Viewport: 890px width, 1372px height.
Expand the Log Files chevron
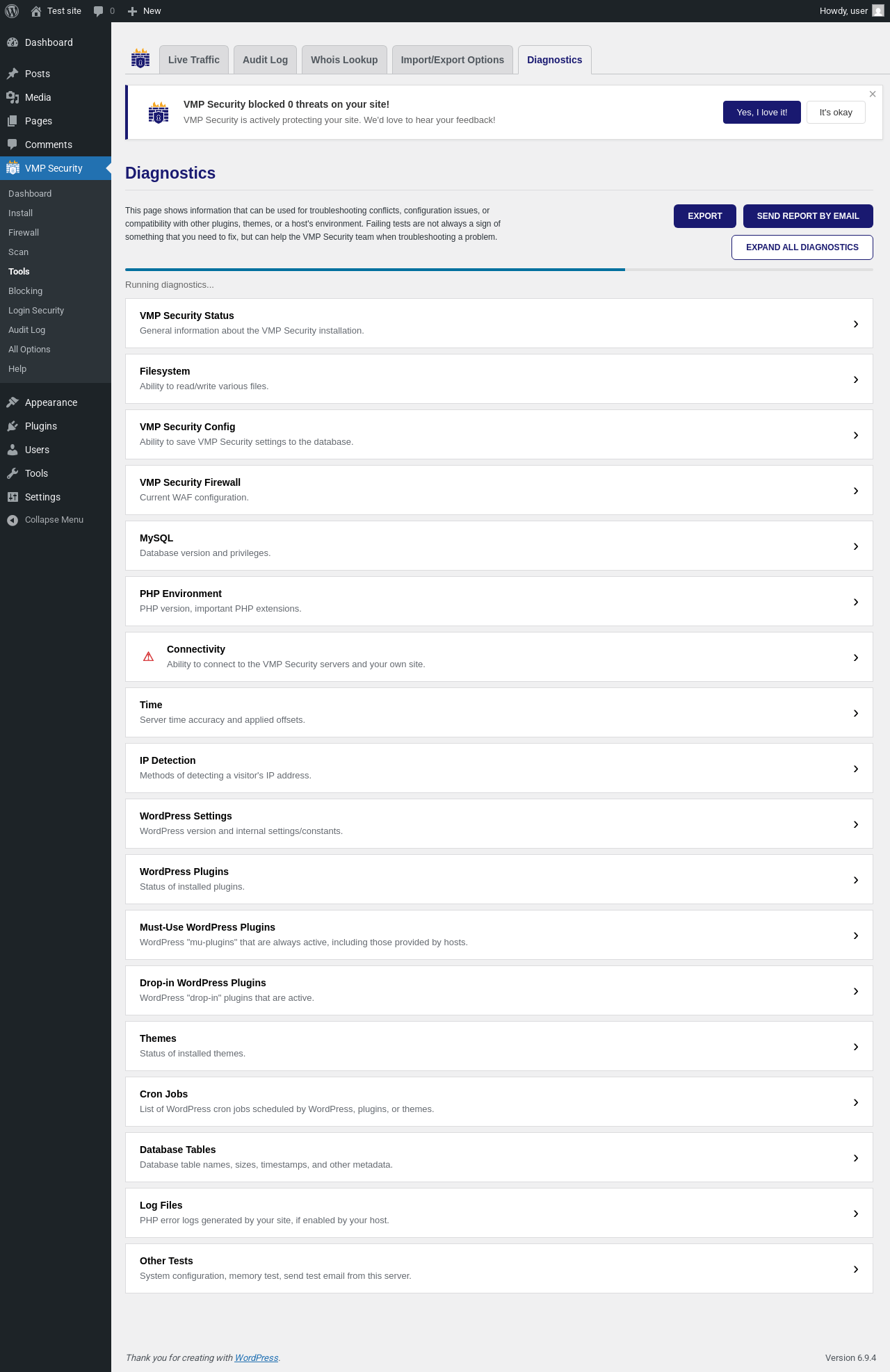pos(856,1214)
